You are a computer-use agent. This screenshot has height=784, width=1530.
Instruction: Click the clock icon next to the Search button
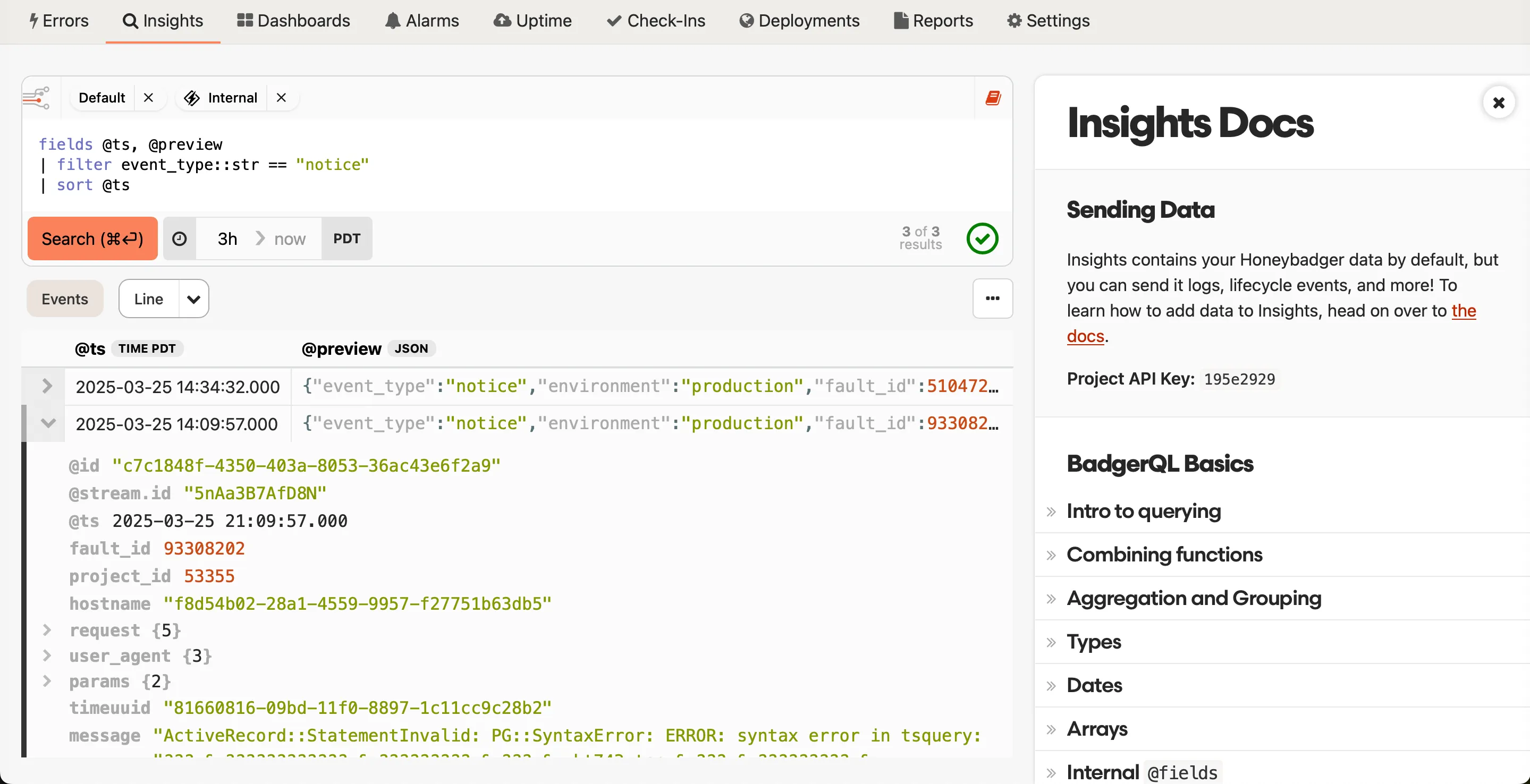(180, 238)
